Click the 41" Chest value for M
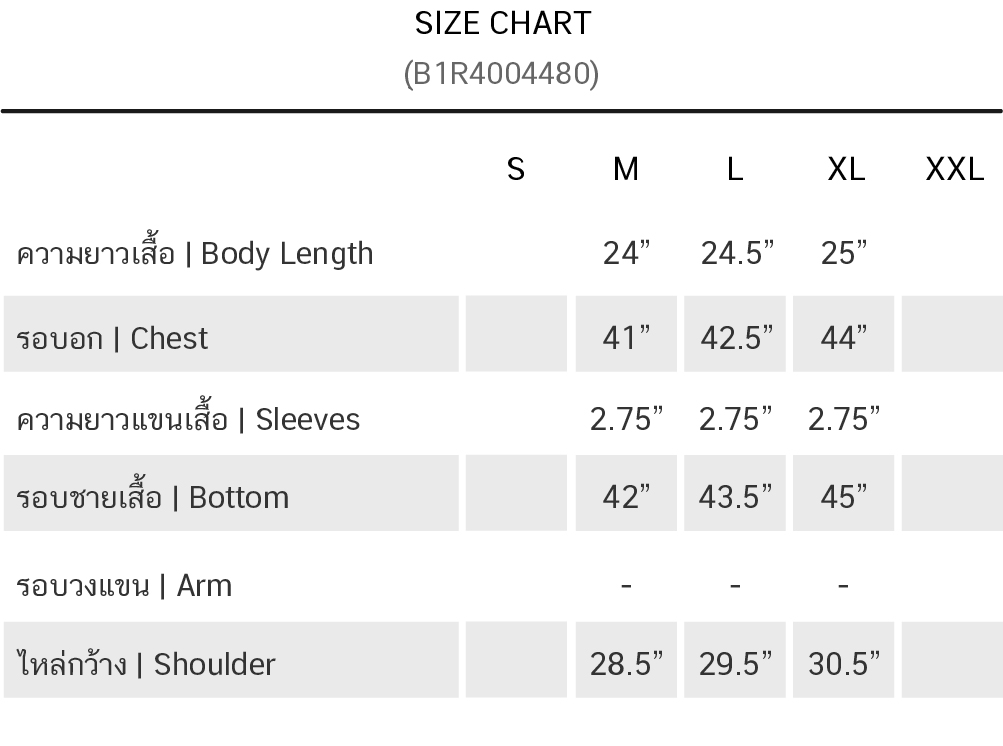The width and height of the screenshot is (1003, 746). pyautogui.click(x=626, y=338)
